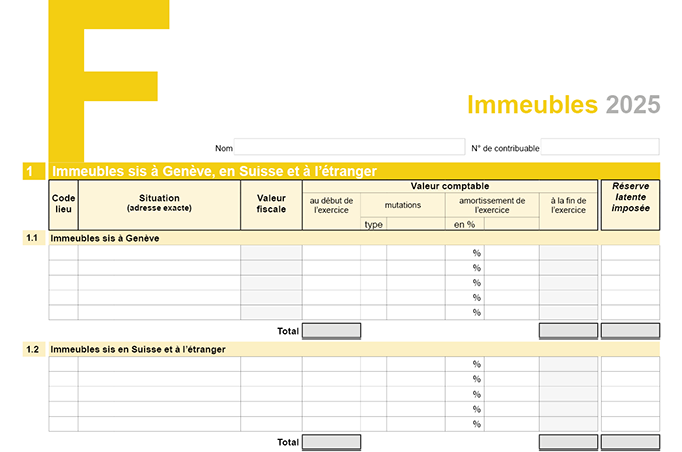
Task: Click first mutations type cell in section 1.1
Action: (x=373, y=253)
